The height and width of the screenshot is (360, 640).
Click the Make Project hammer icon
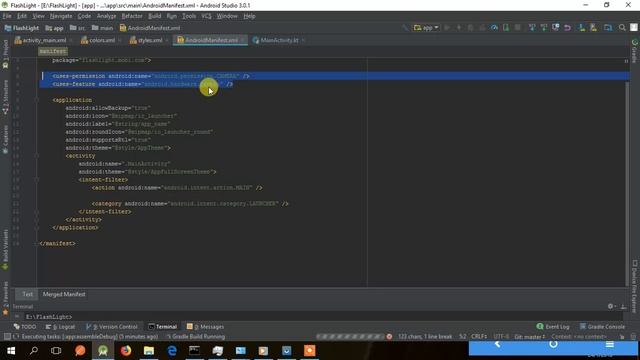[x=405, y=28]
